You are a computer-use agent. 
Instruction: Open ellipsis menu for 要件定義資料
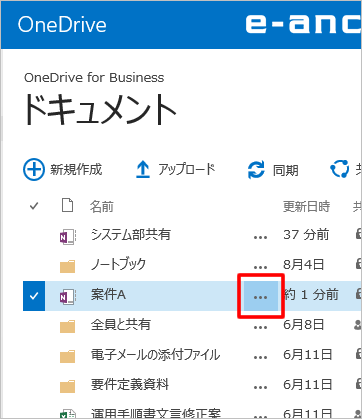click(x=260, y=387)
